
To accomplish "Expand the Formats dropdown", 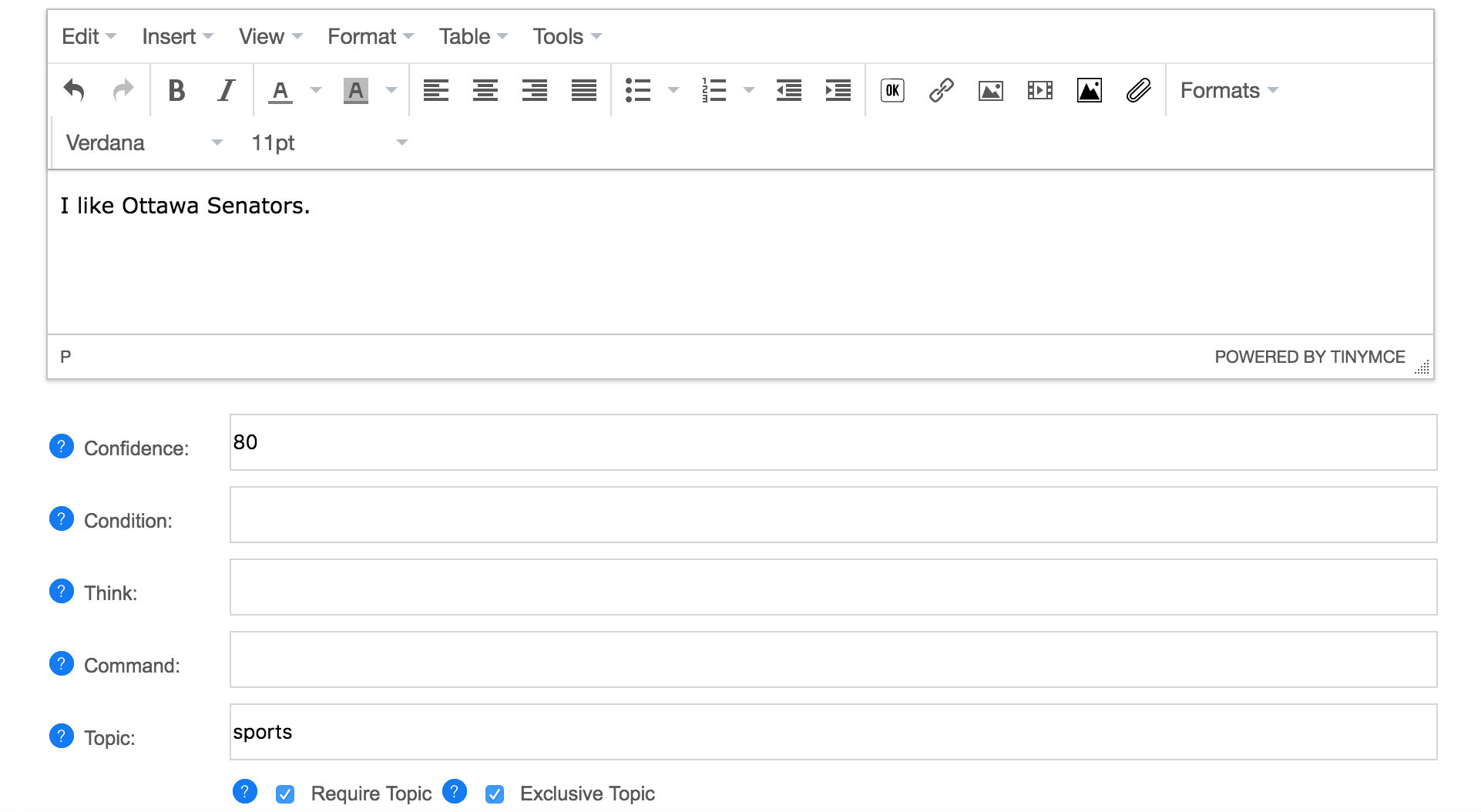I will coord(1228,90).
